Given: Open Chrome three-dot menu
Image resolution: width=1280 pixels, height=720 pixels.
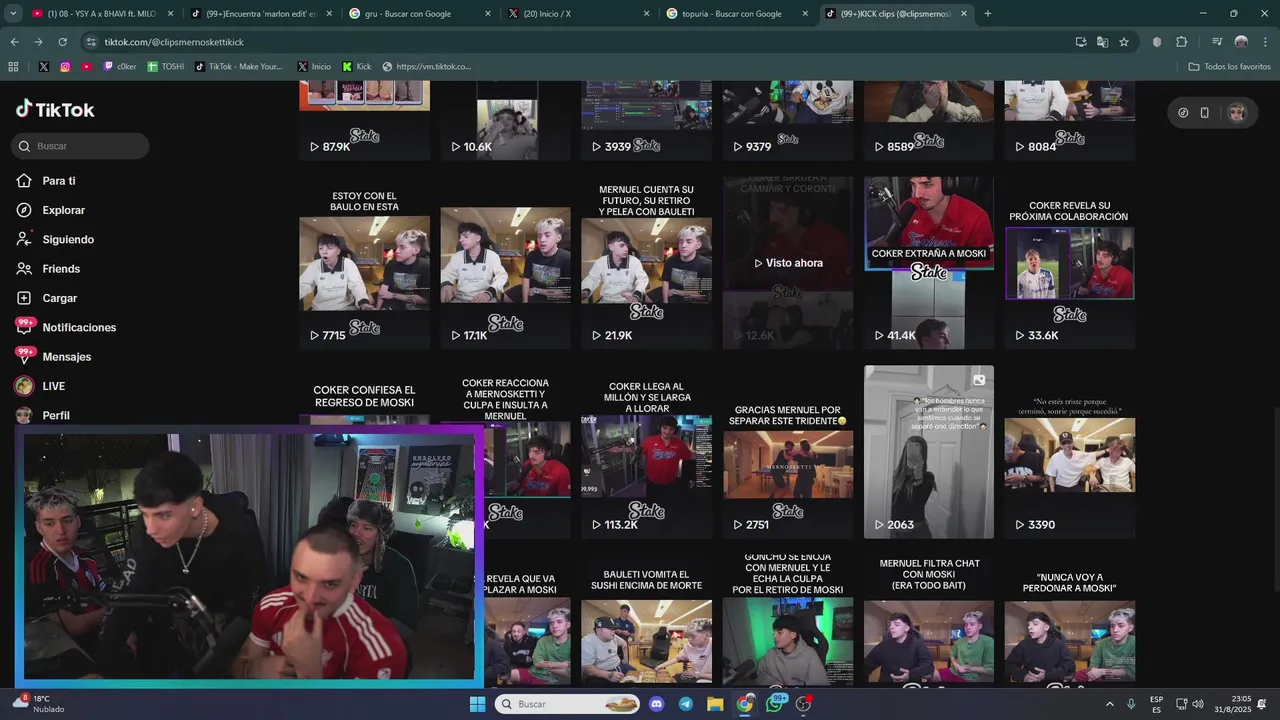Looking at the screenshot, I should click(1264, 42).
